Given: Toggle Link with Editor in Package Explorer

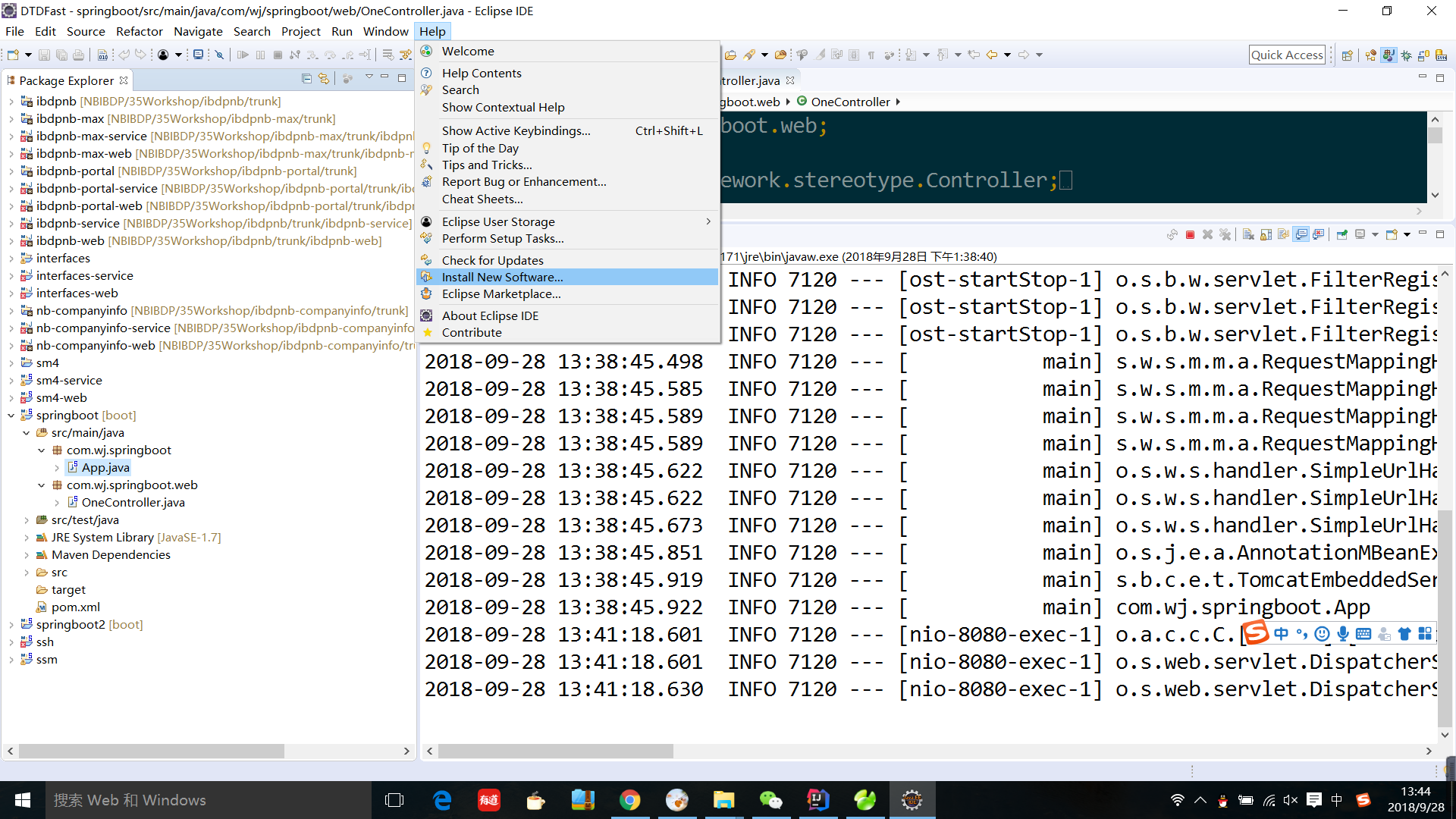Looking at the screenshot, I should (324, 78).
